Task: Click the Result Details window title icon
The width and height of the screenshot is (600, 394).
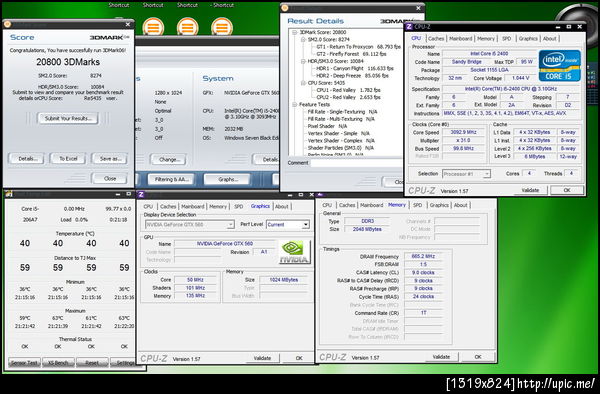Action: point(285,8)
